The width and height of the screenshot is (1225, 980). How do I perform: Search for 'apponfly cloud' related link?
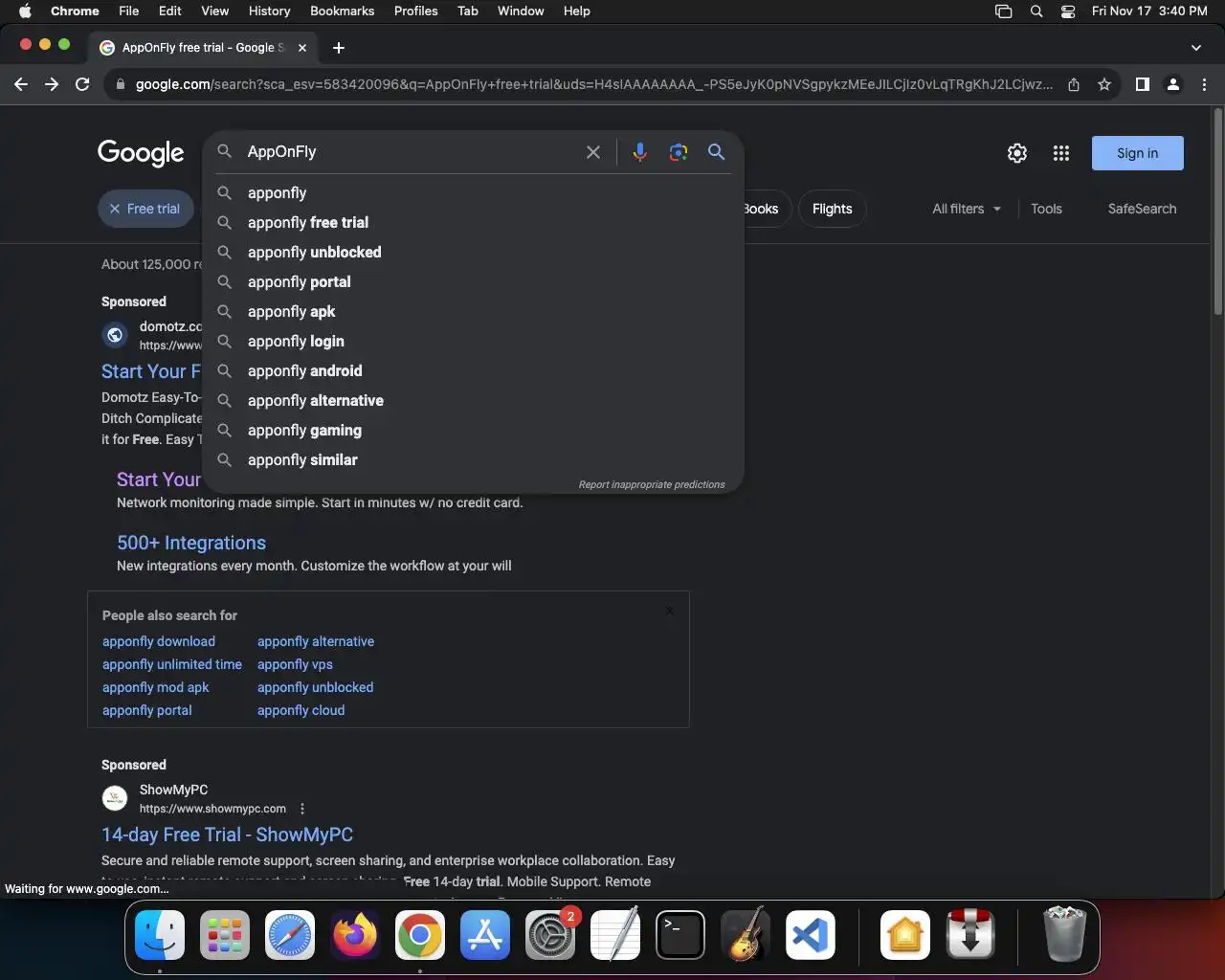coord(301,710)
